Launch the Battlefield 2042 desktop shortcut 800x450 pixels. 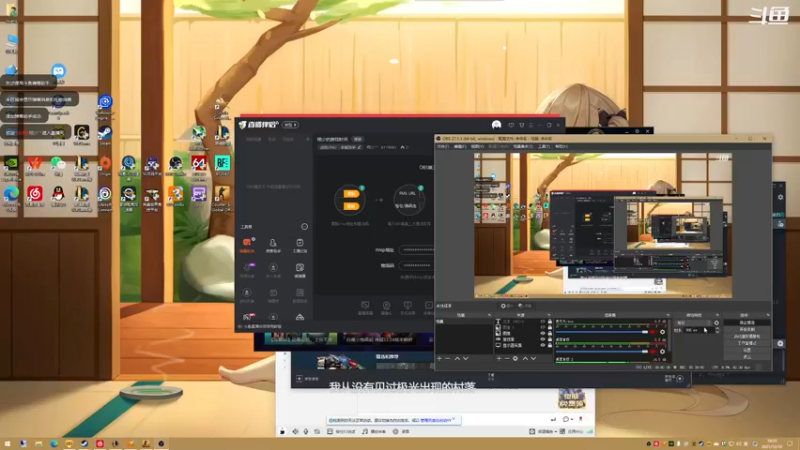point(222,163)
